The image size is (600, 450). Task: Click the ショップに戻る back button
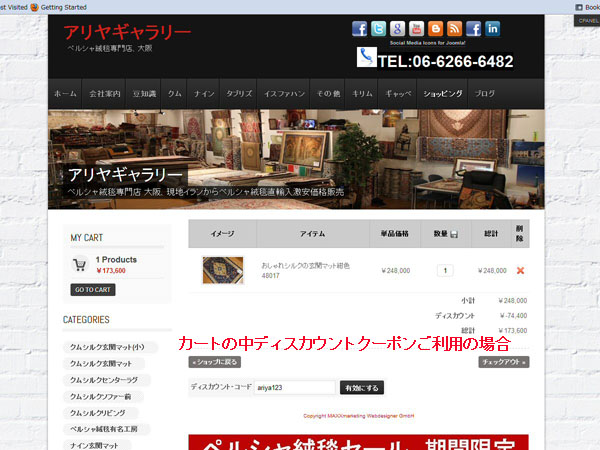[x=215, y=362]
